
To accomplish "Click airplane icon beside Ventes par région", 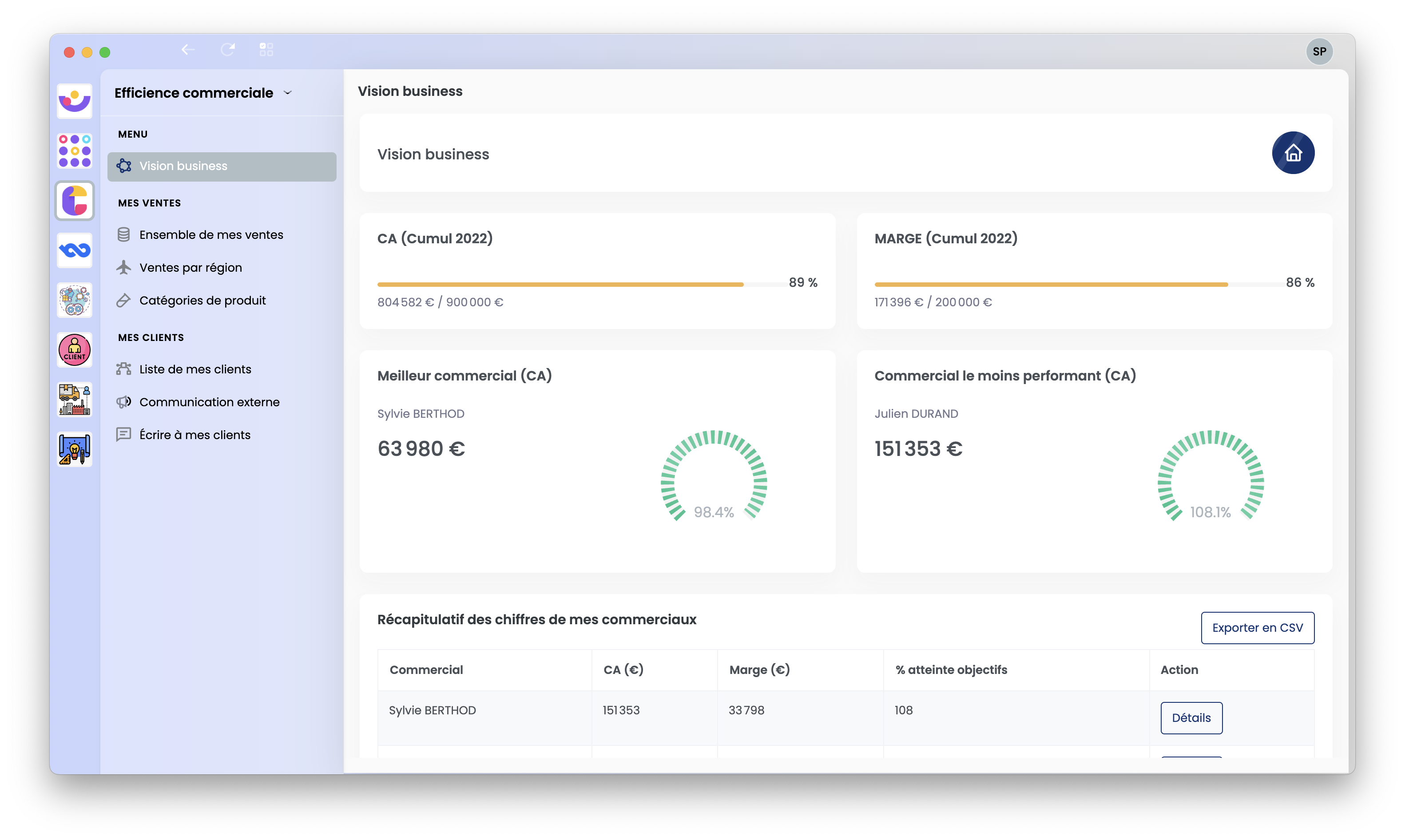I will pyautogui.click(x=123, y=267).
